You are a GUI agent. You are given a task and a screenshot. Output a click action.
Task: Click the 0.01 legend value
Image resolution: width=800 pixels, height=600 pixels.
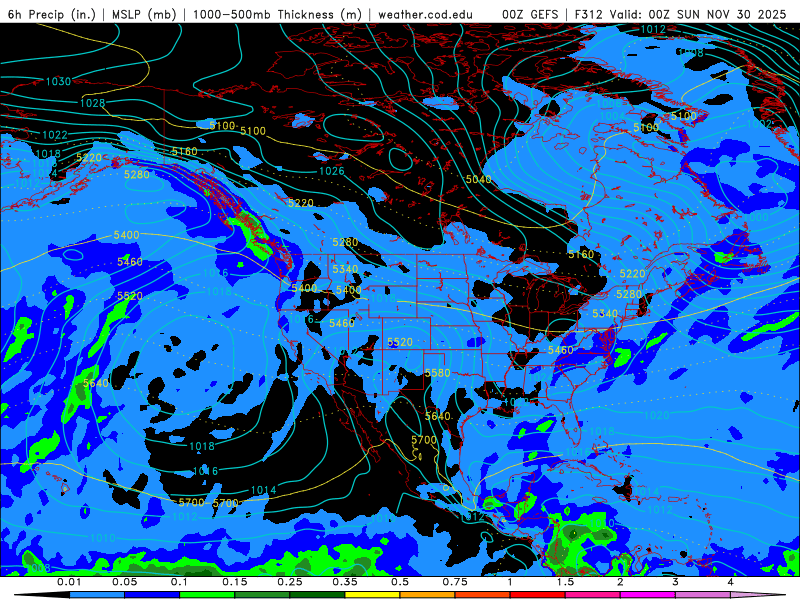point(69,582)
